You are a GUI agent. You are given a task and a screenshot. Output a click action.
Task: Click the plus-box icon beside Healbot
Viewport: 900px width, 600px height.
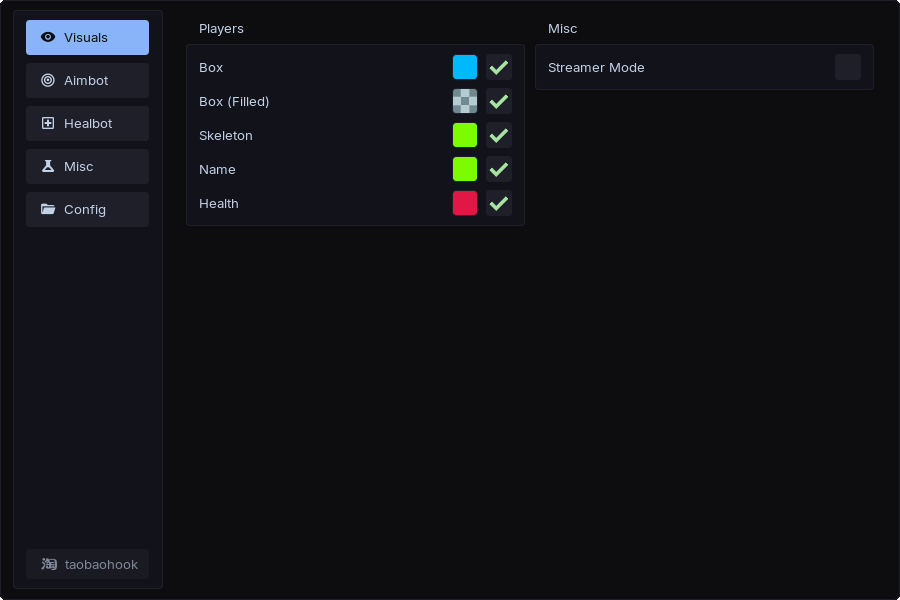click(48, 123)
